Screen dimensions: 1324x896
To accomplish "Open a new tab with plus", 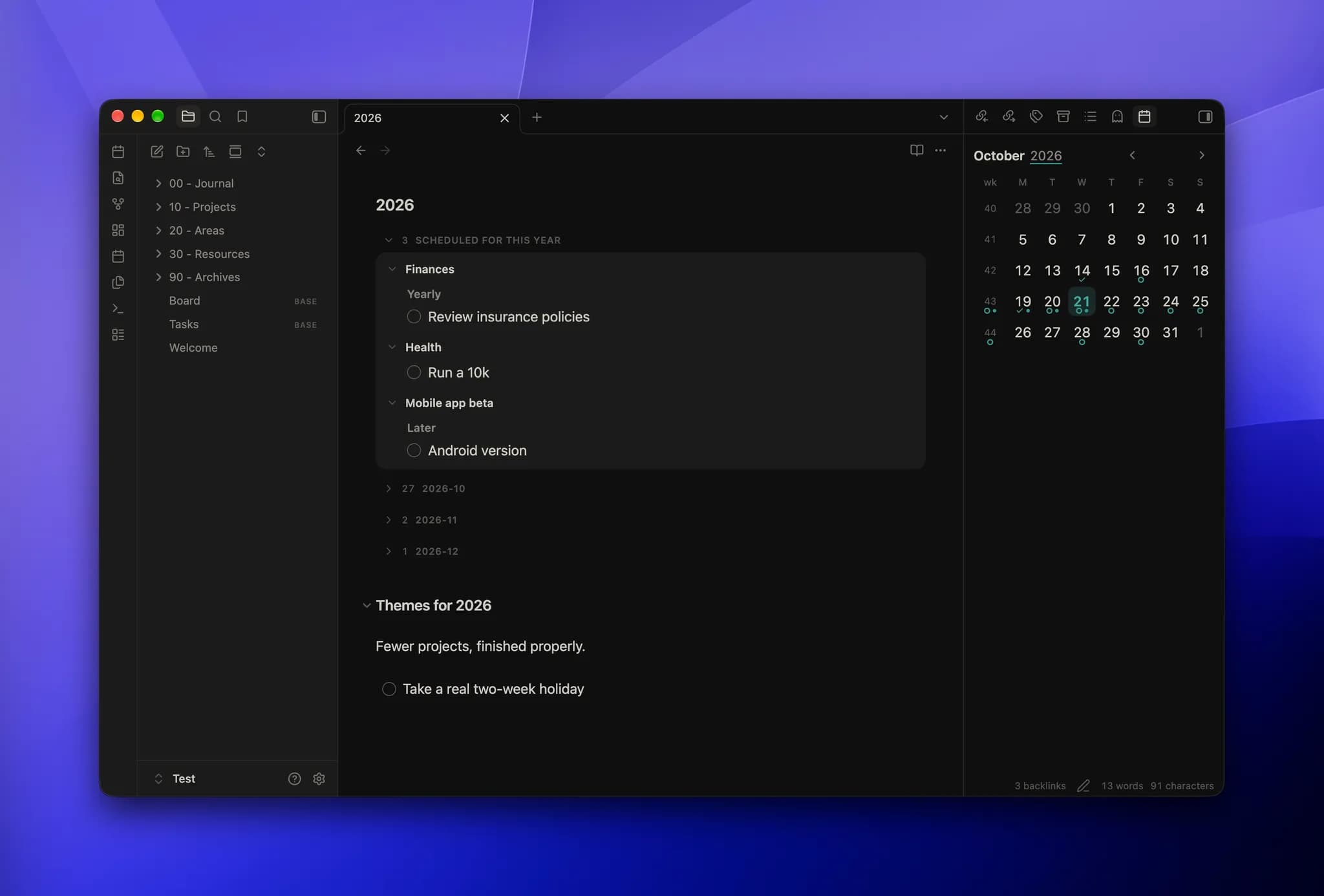I will (x=537, y=117).
